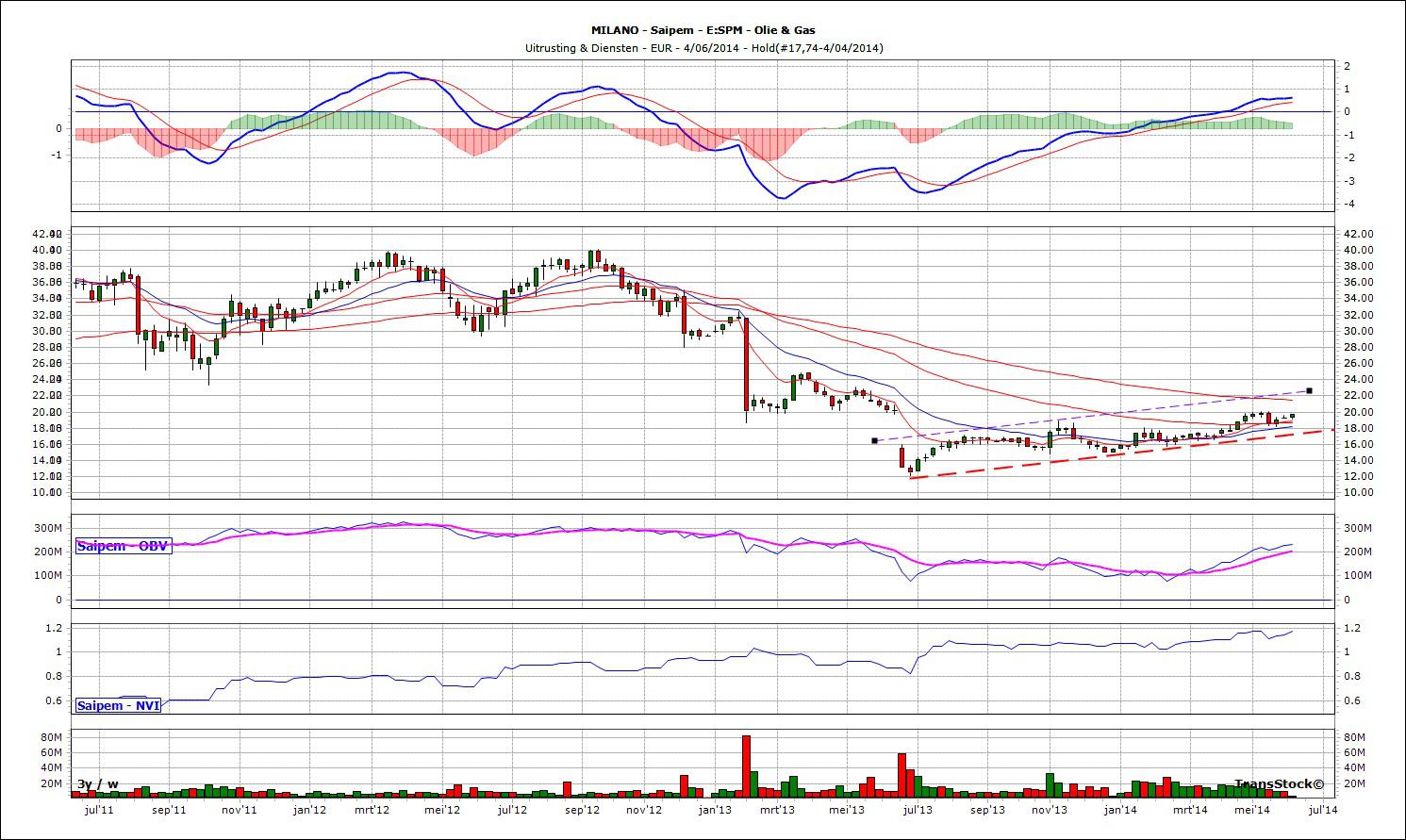
Task: Click the 'jul'12' date label
Action: coord(512,809)
